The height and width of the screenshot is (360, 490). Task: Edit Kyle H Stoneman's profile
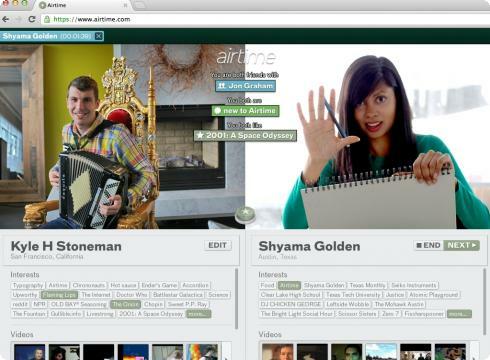point(218,245)
